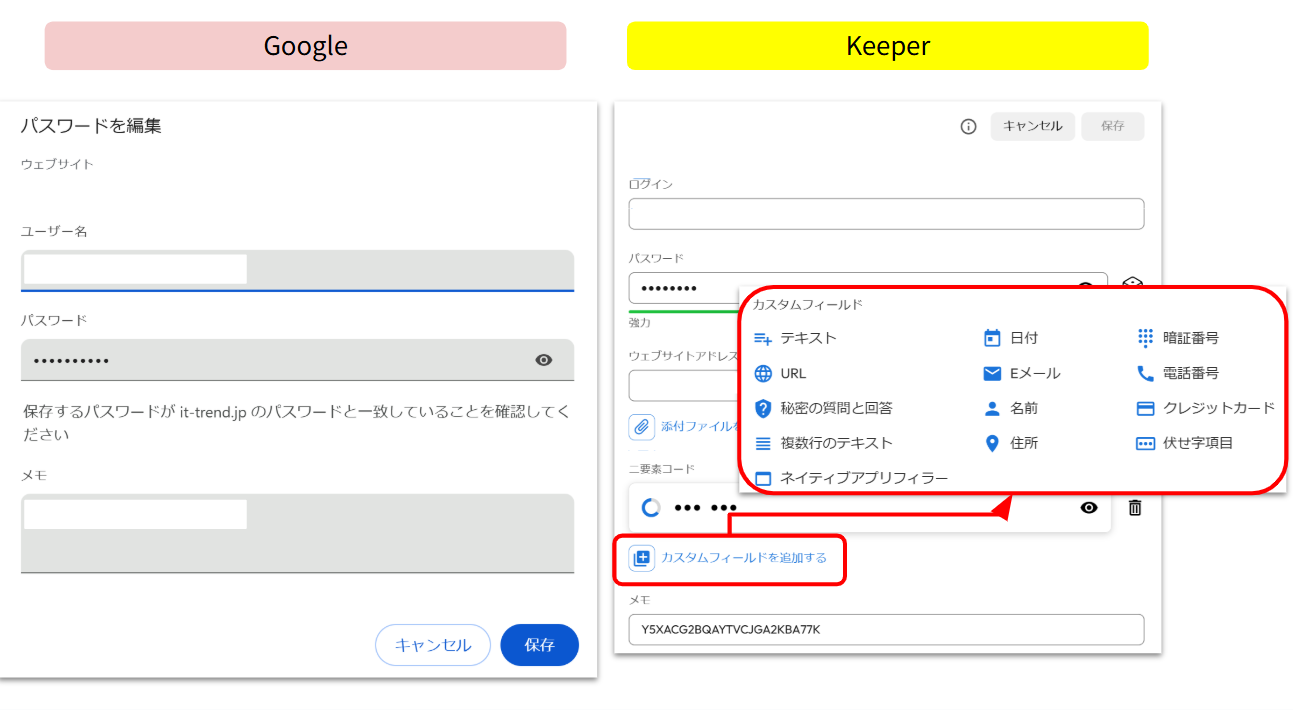Click the テキスト lines-plus icon

click(763, 338)
